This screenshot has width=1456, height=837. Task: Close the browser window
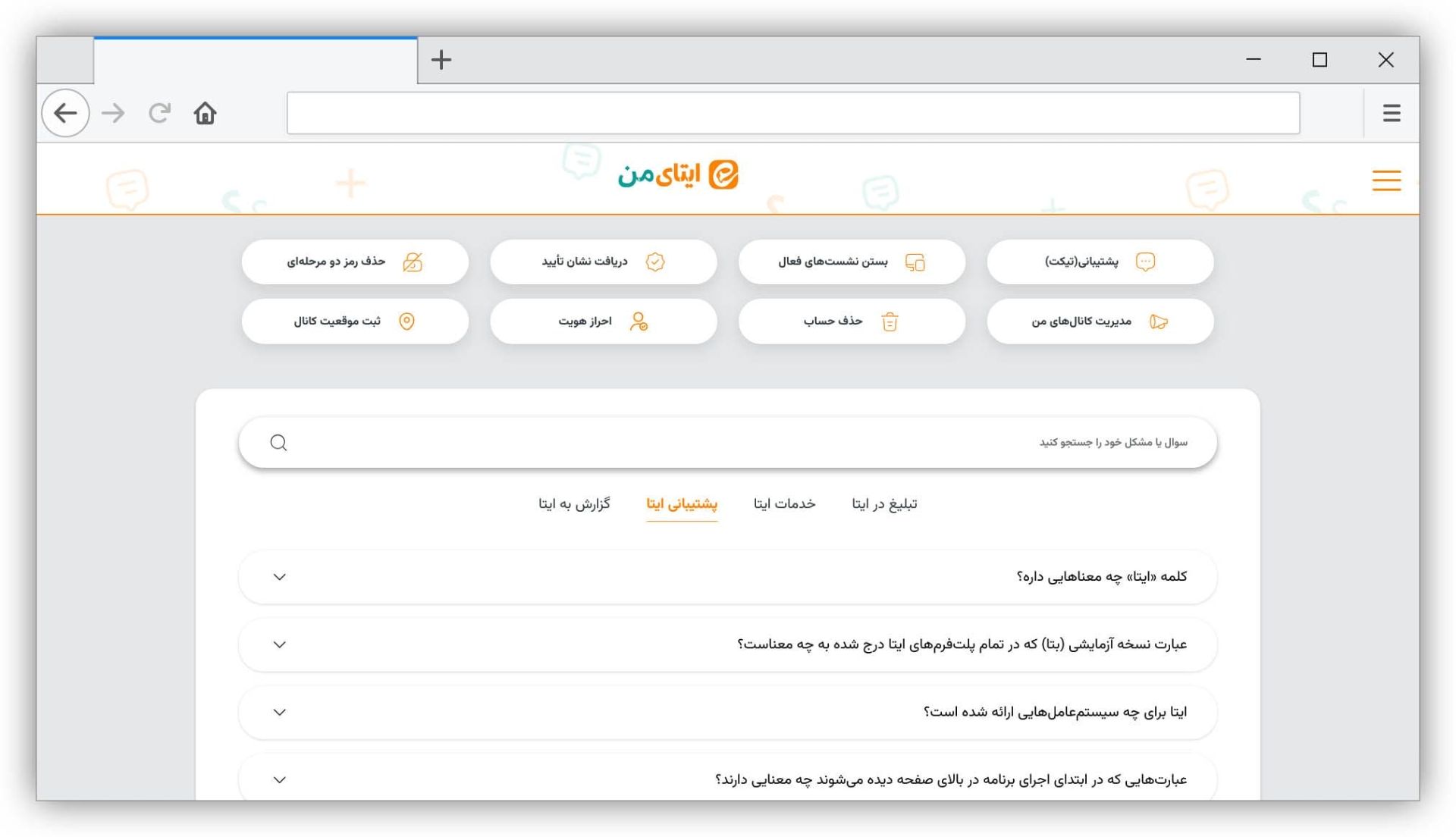pos(1385,59)
